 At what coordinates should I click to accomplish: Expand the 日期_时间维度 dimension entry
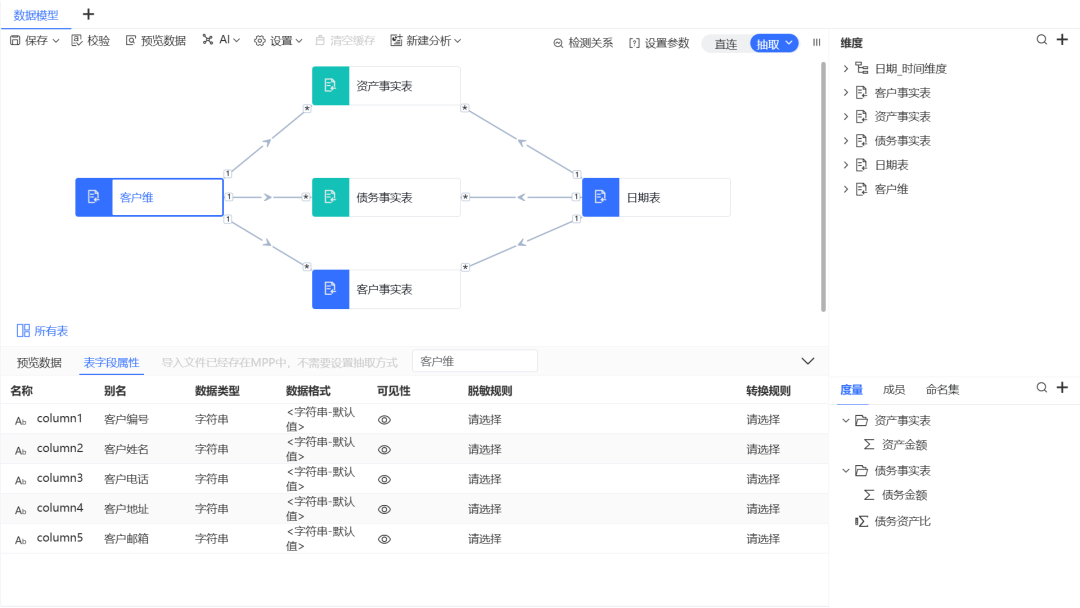[846, 68]
